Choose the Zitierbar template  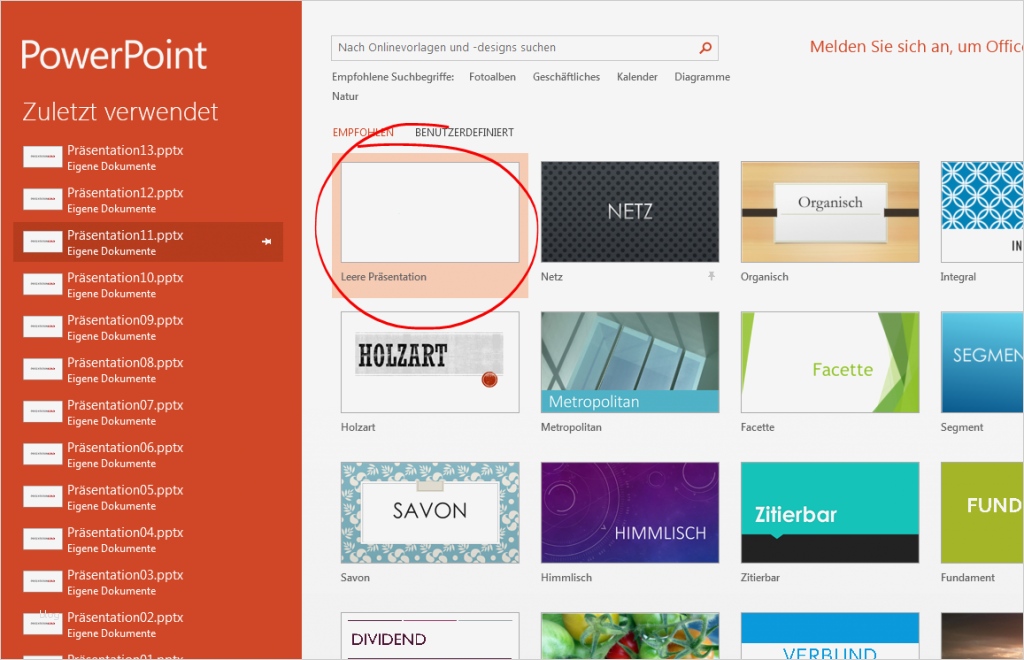point(828,511)
